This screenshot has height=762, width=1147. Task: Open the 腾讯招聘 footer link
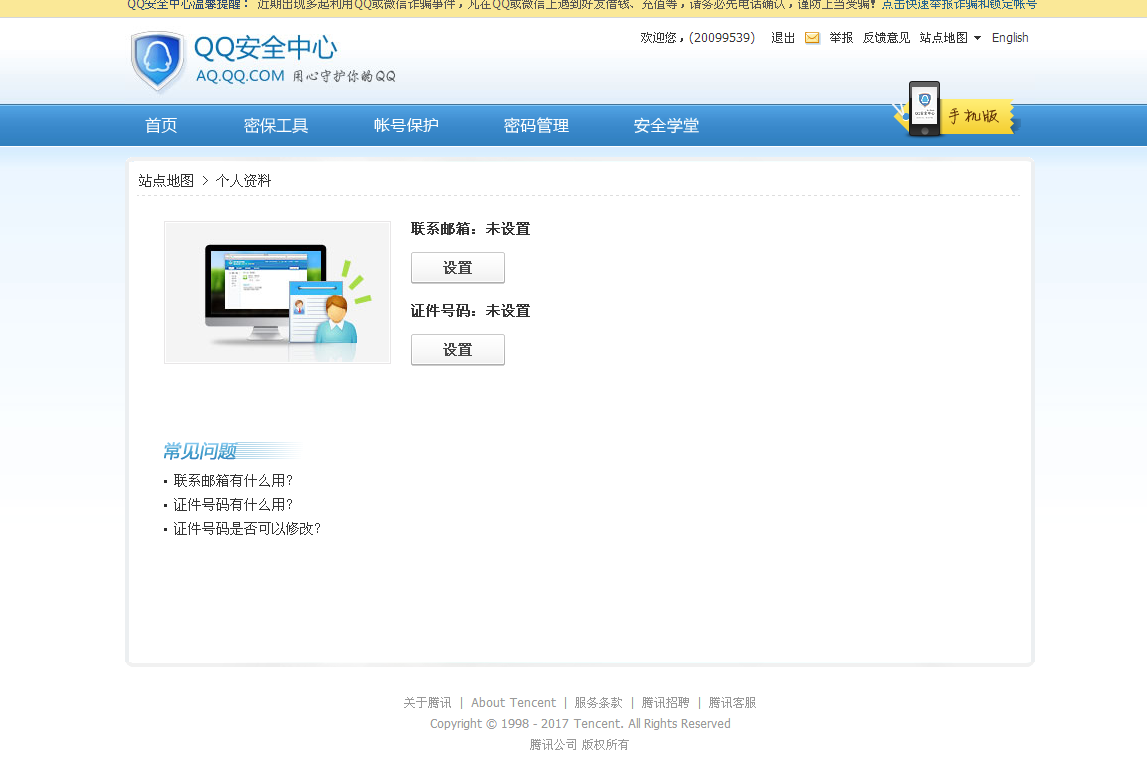[666, 703]
